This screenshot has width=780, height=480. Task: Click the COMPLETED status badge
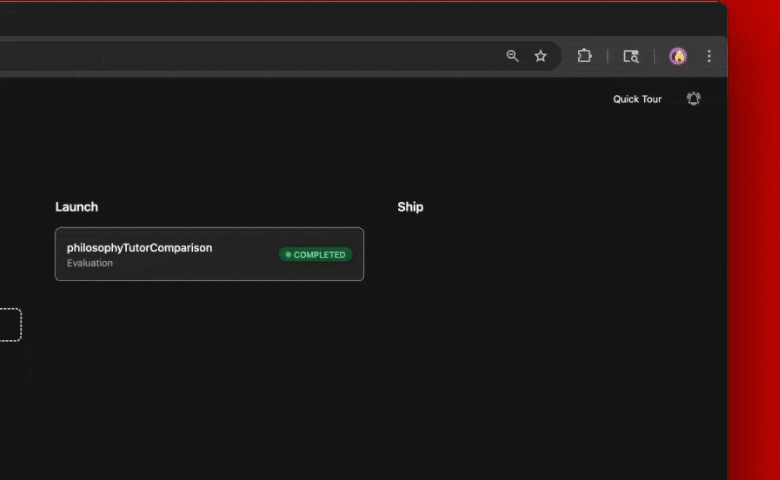315,255
